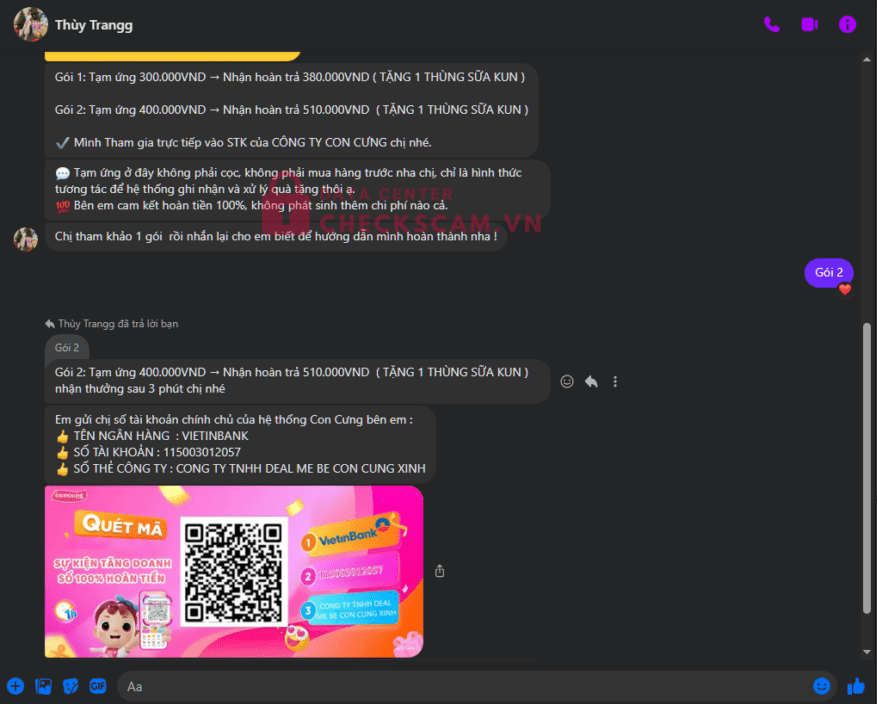877x704 pixels.
Task: Start a video call with Thùy Trangg
Action: tap(809, 25)
